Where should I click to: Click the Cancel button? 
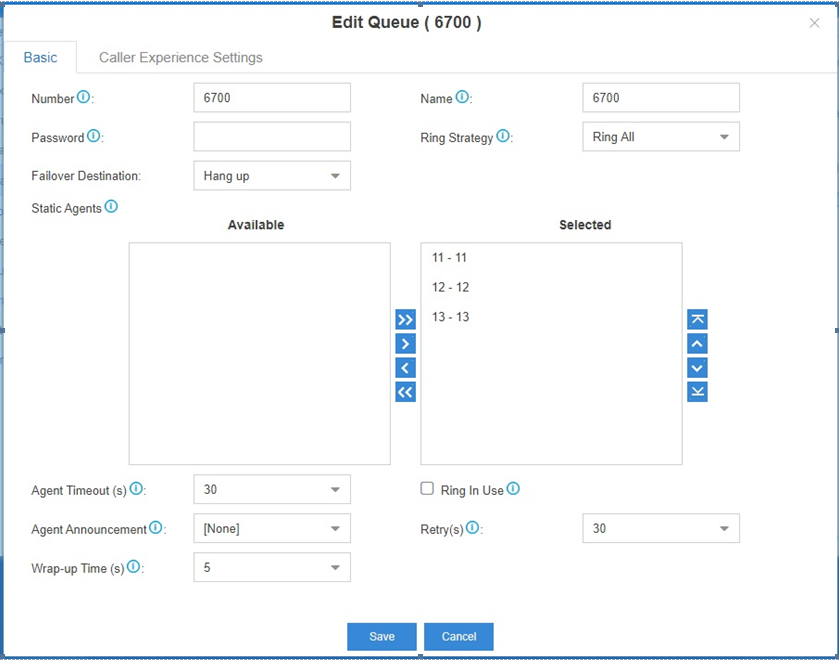pos(459,636)
